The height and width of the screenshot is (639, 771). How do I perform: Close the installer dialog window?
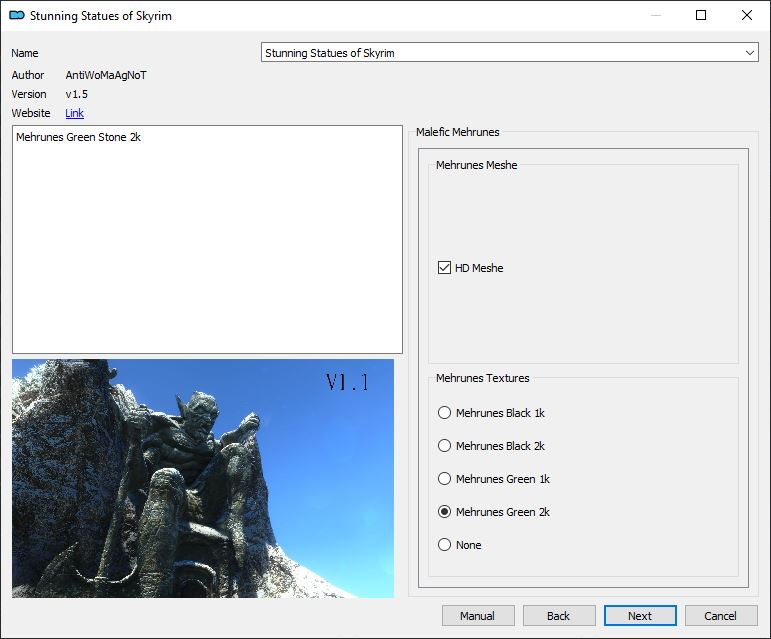pyautogui.click(x=747, y=16)
